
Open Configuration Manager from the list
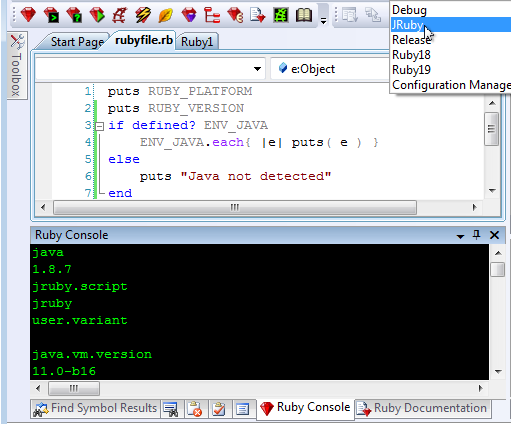click(451, 85)
